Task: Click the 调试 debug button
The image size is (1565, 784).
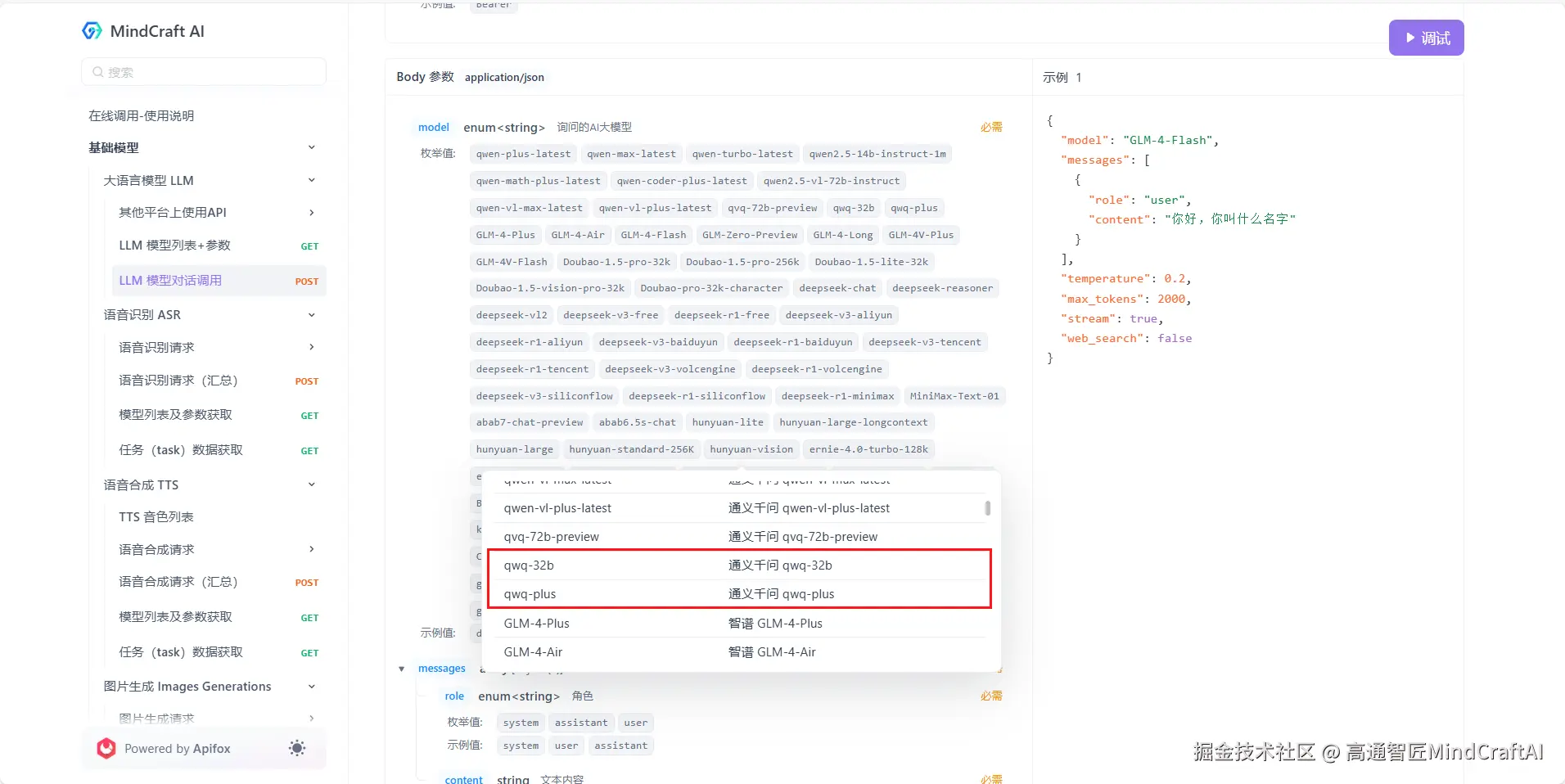Action: 1426,38
